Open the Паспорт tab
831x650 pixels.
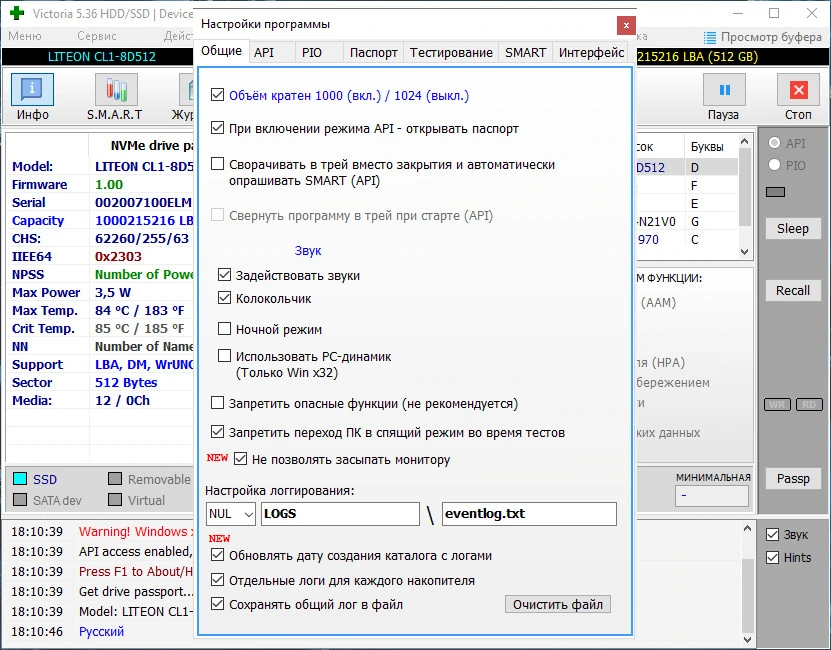tap(374, 52)
